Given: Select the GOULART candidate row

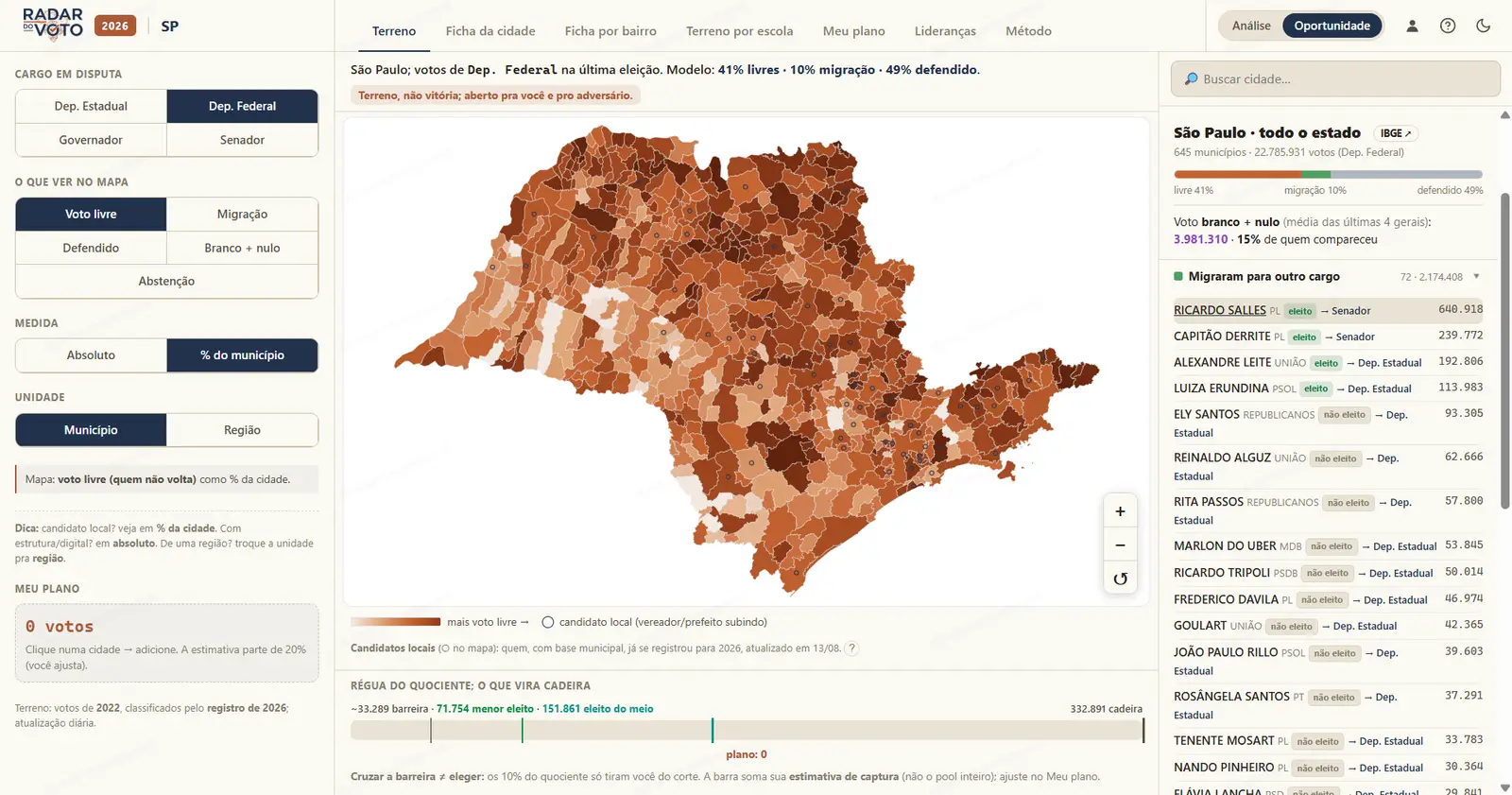Looking at the screenshot, I should [x=1328, y=626].
